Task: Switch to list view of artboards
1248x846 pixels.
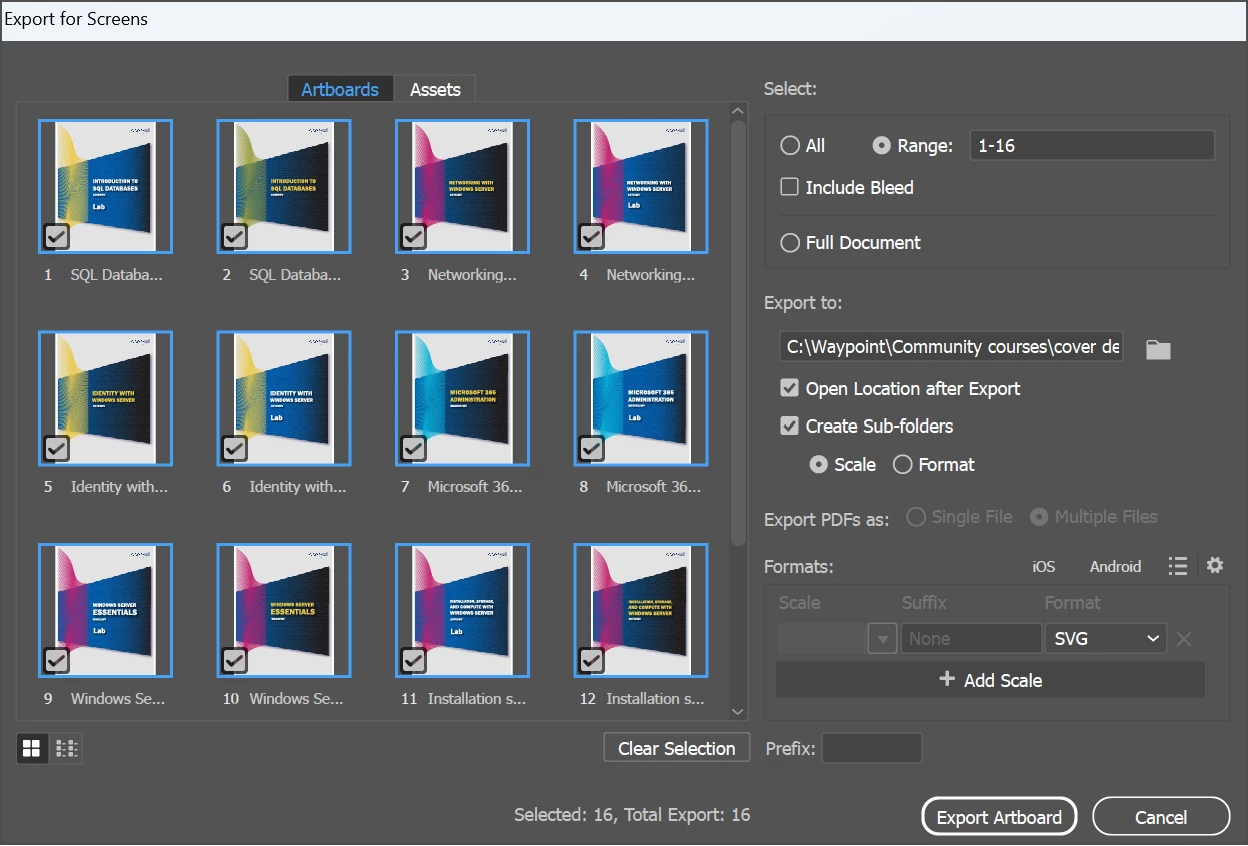Action: pyautogui.click(x=66, y=748)
